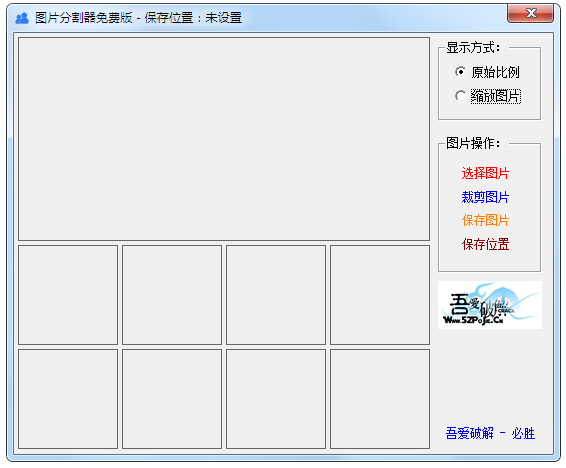
Task: Close the 图片分割器免费版 window
Action: tap(530, 14)
